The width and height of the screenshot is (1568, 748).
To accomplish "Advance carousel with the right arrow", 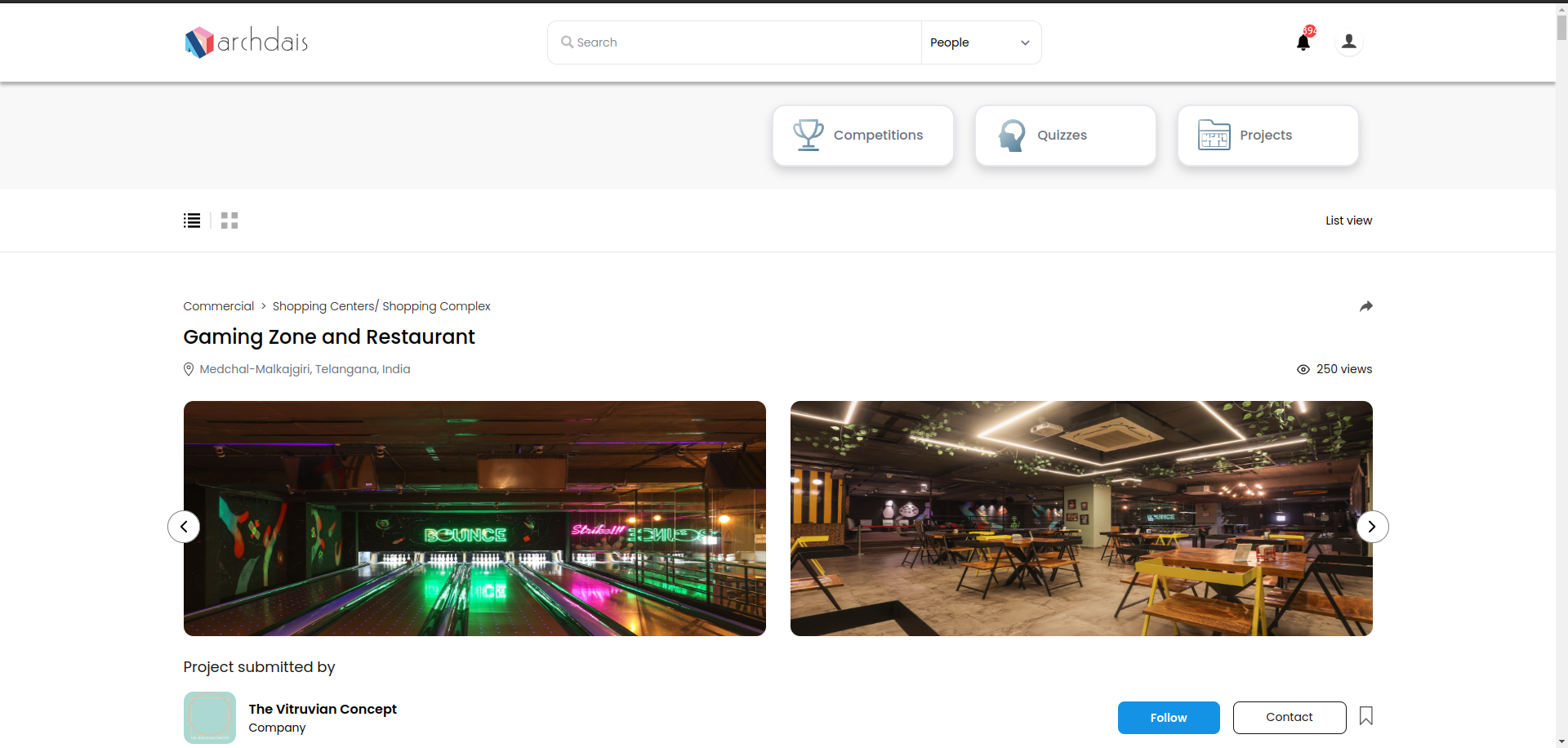I will pos(1372,527).
